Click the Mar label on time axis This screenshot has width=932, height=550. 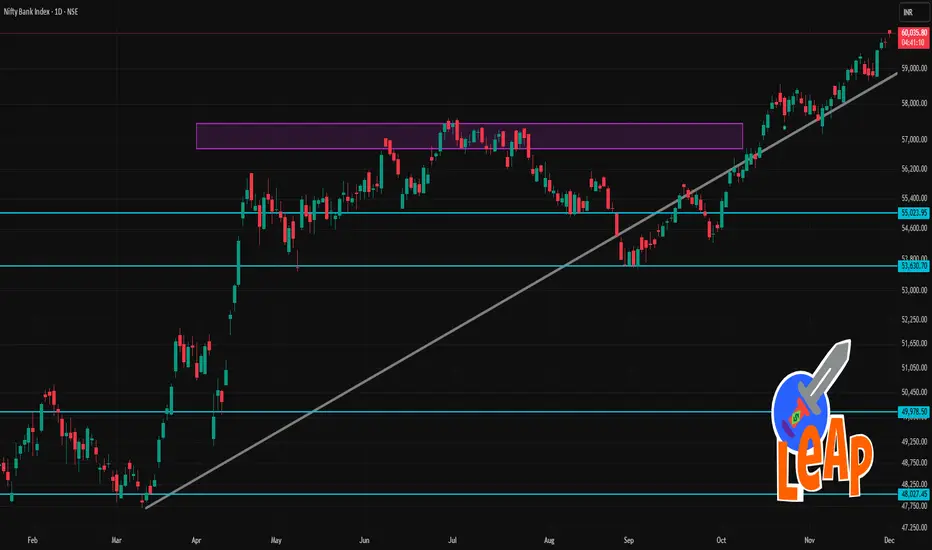pos(116,540)
